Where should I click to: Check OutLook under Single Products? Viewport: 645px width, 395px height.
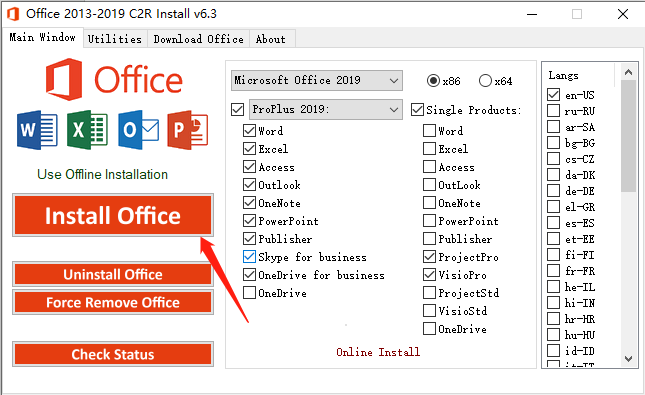point(429,185)
